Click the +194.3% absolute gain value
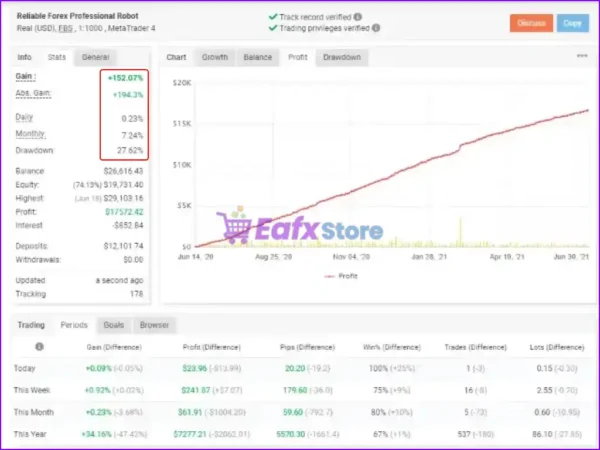This screenshot has width=600, height=450. click(x=128, y=95)
